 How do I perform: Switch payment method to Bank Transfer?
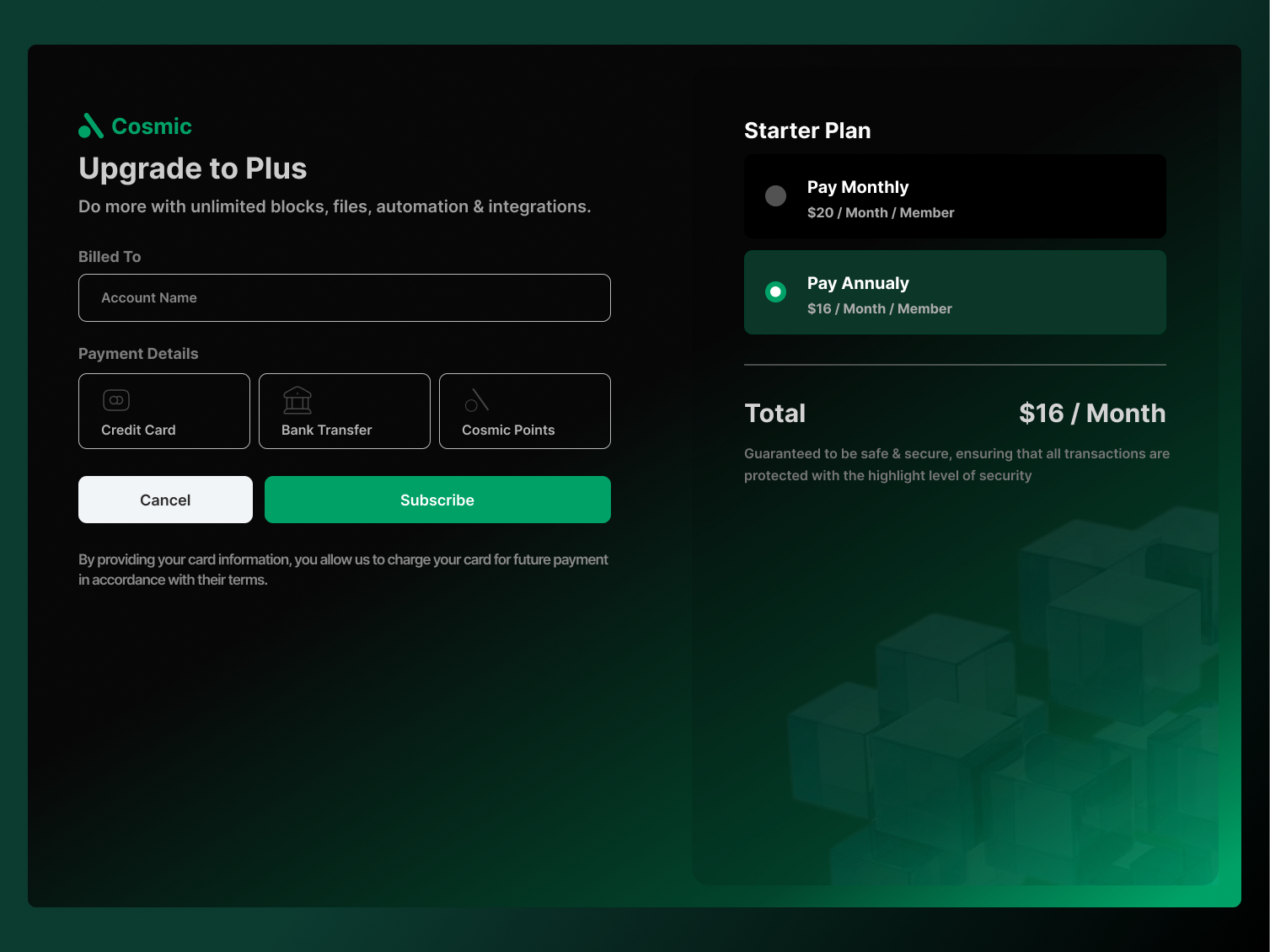[344, 411]
